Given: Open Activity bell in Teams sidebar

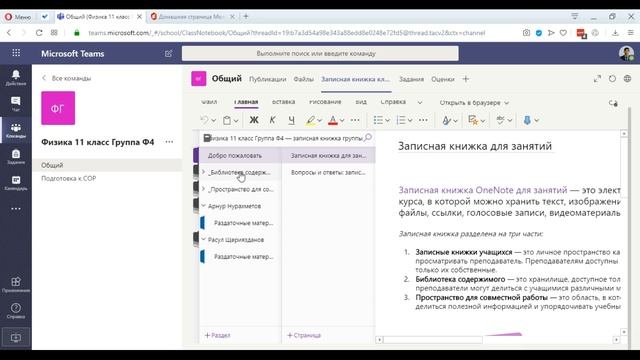Looking at the screenshot, I should 16,77.
